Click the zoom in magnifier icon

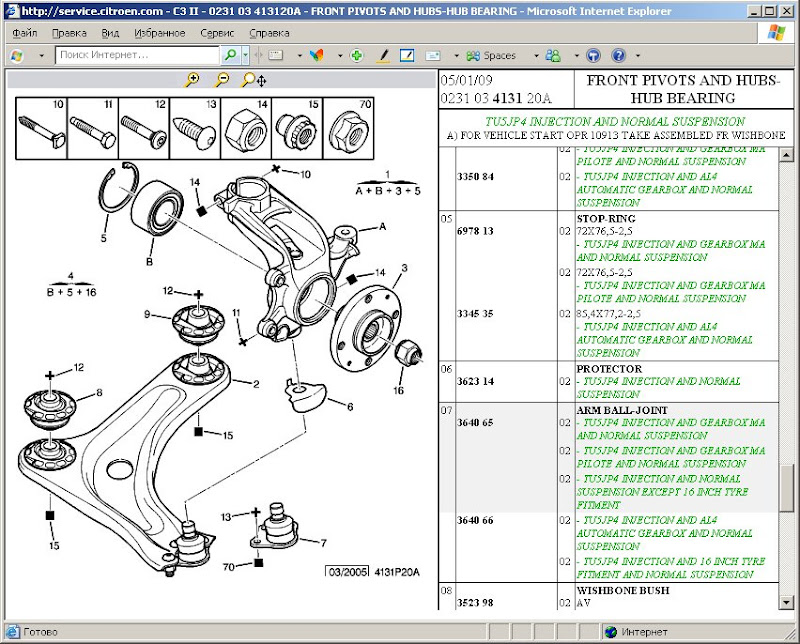[x=193, y=79]
